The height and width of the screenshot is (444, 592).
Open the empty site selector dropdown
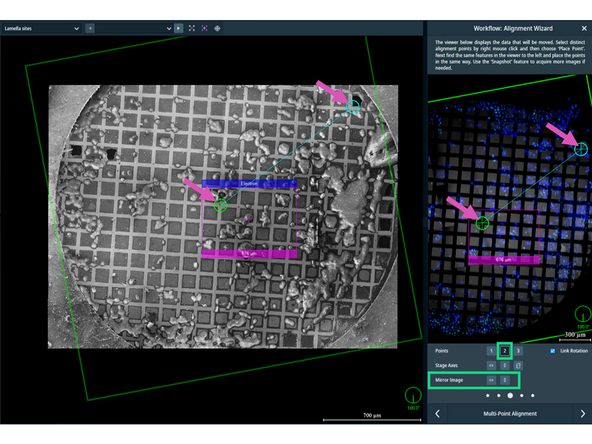click(134, 28)
